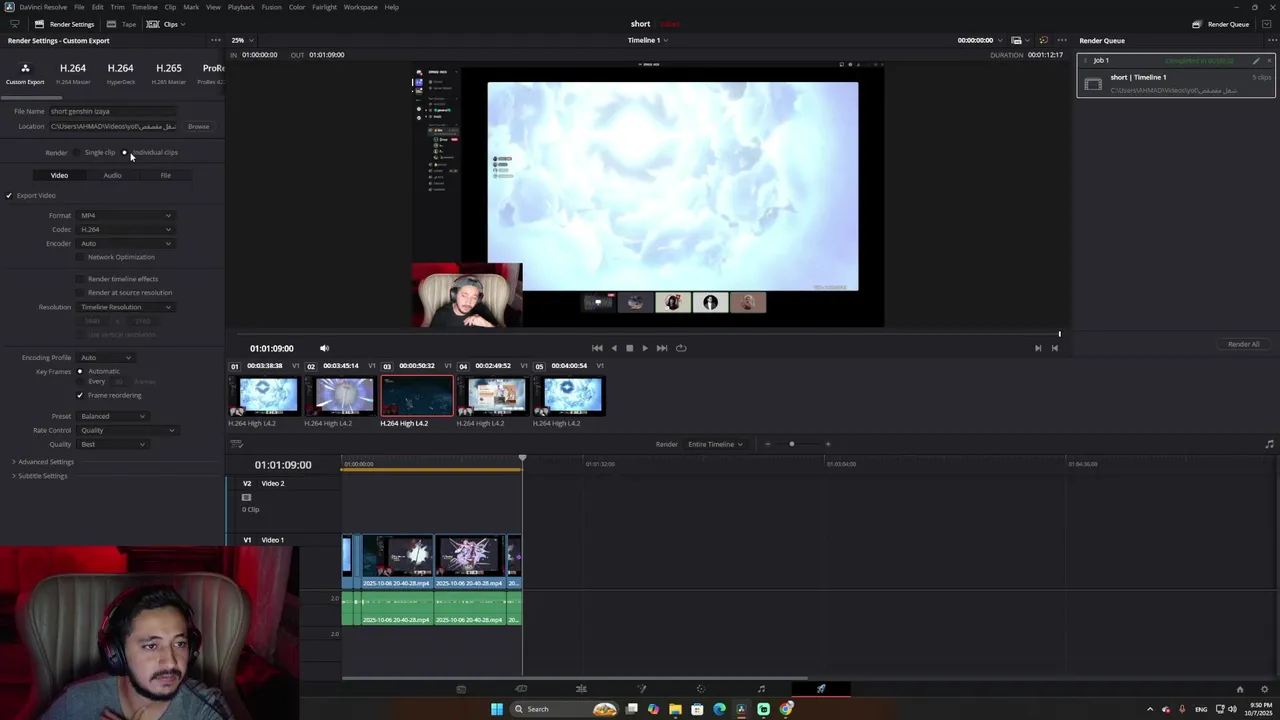Open the Deliver page rocket icon
This screenshot has height=720, width=1280.
(x=821, y=689)
